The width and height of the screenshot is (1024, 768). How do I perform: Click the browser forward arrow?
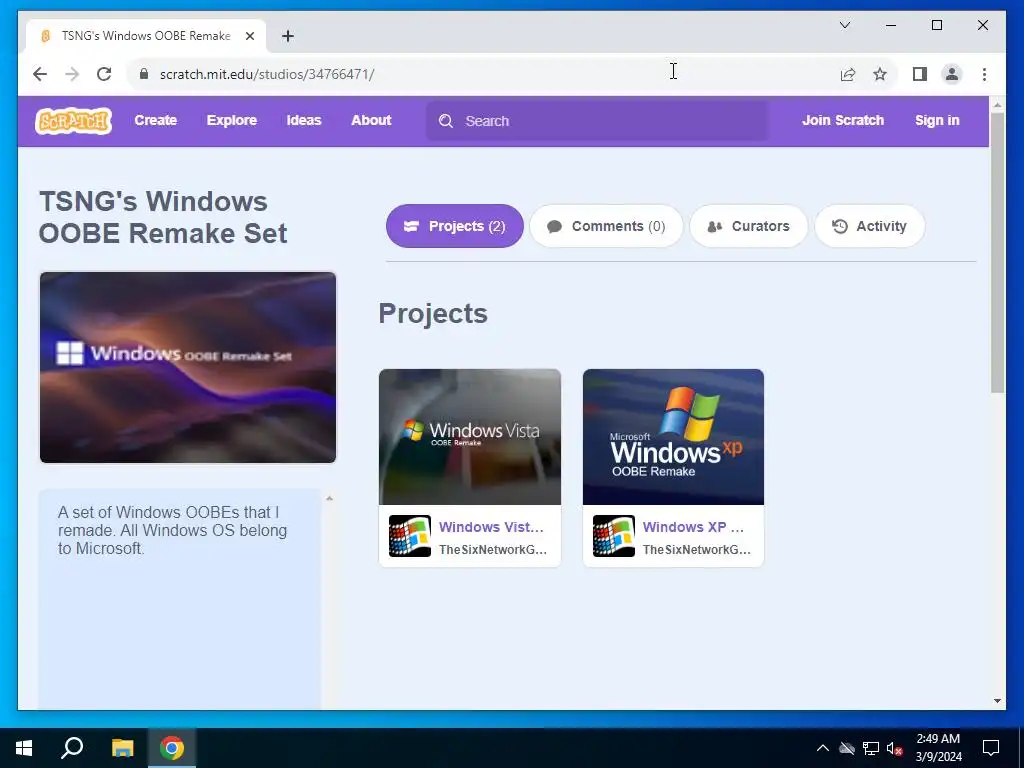(72, 74)
